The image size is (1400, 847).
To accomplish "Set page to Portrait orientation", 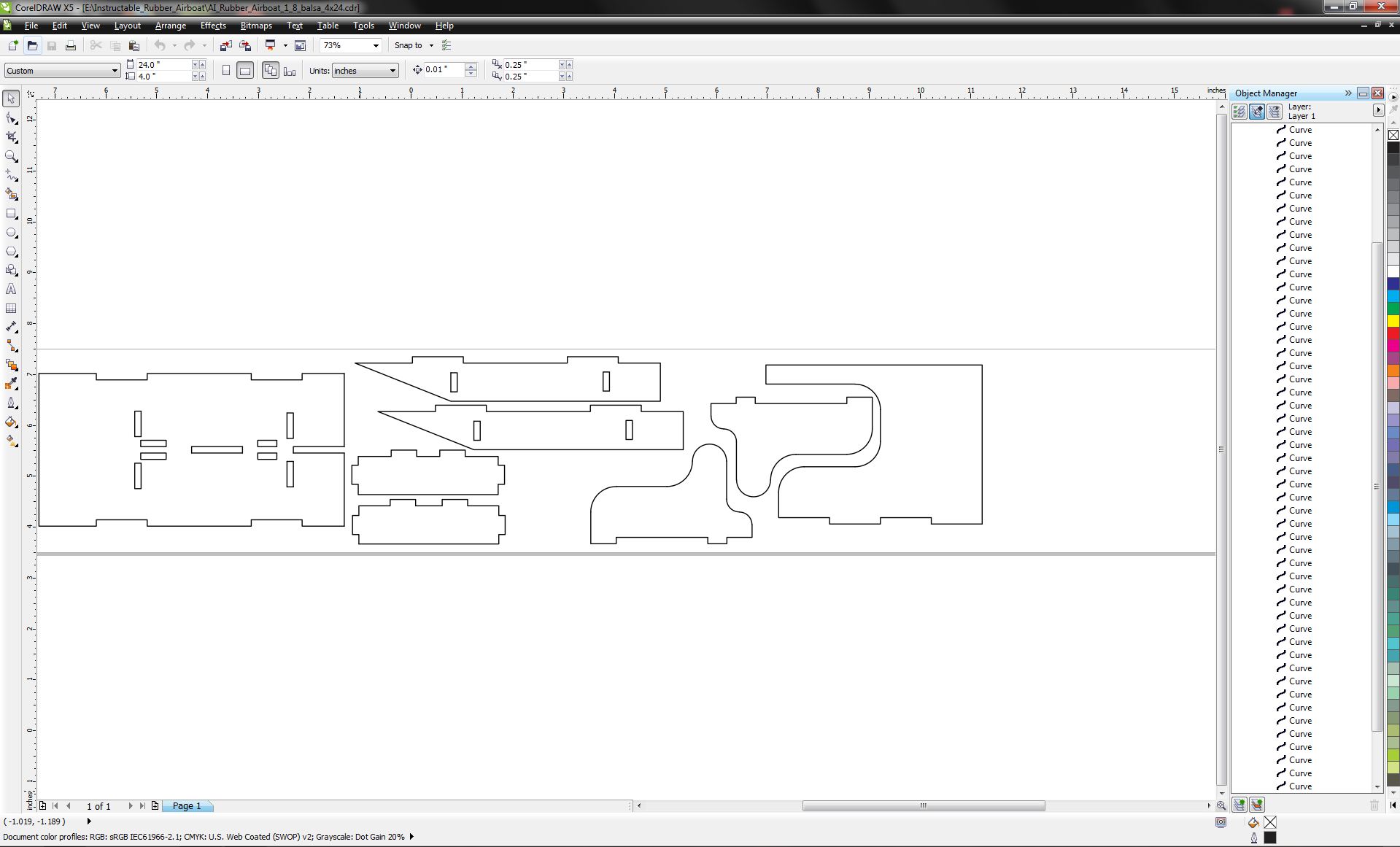I will pyautogui.click(x=226, y=71).
